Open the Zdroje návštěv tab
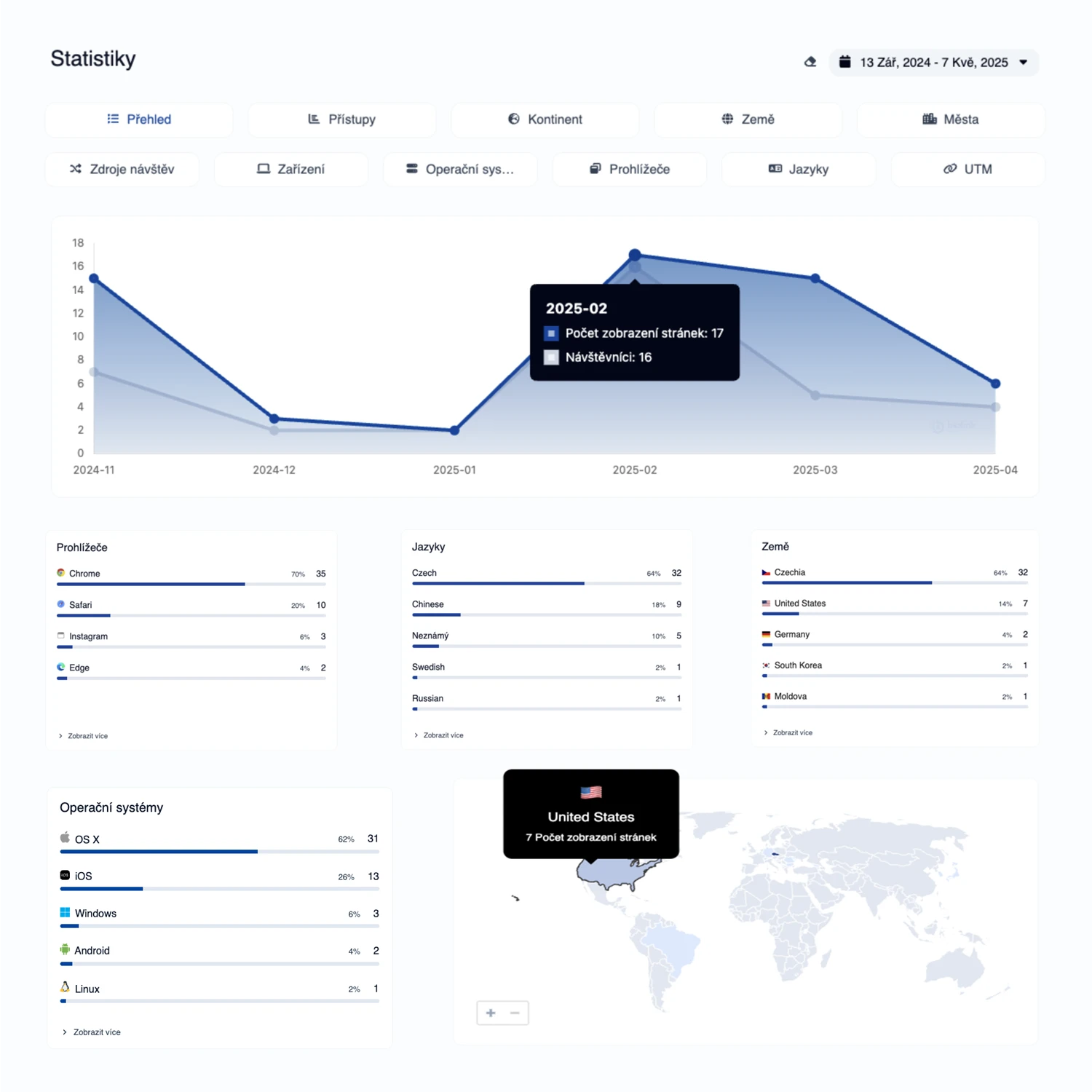This screenshot has width=1092, height=1092. pyautogui.click(x=122, y=169)
